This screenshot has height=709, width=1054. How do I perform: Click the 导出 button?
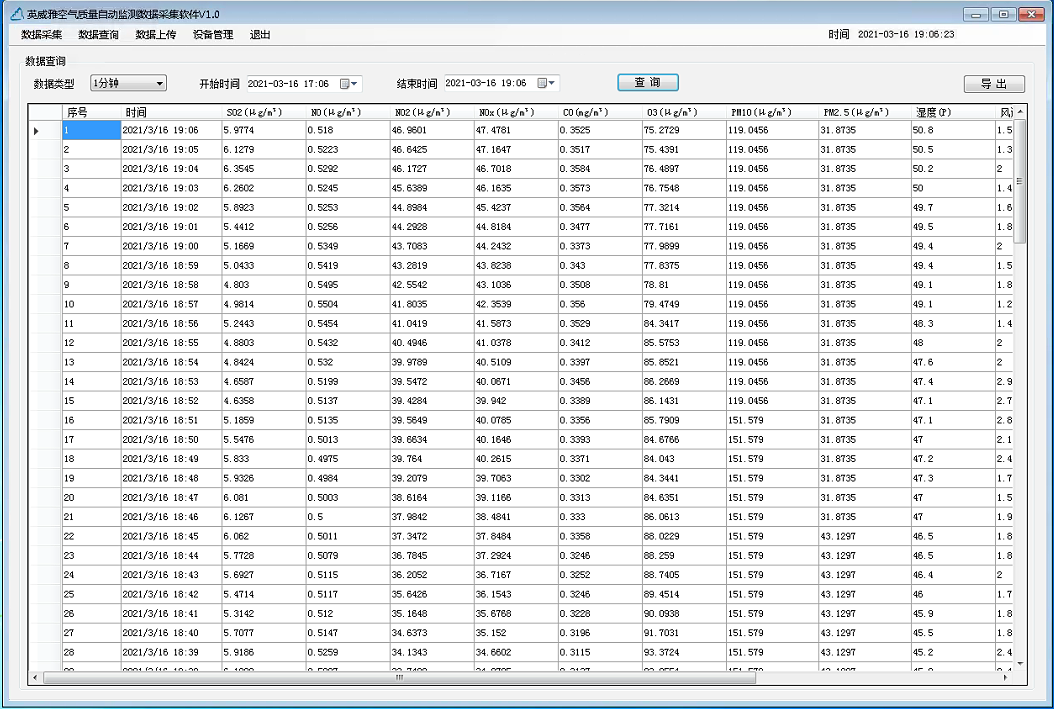(993, 84)
